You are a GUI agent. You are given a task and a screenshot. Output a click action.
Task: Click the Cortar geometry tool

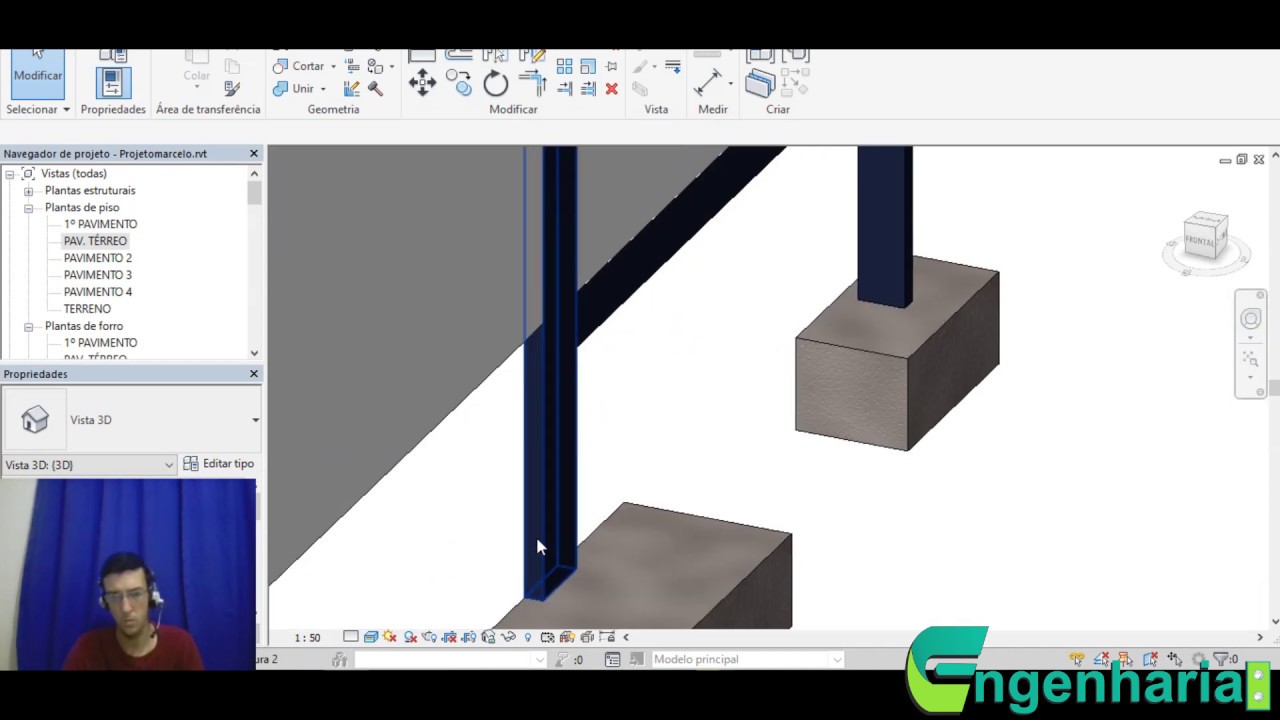pos(298,66)
